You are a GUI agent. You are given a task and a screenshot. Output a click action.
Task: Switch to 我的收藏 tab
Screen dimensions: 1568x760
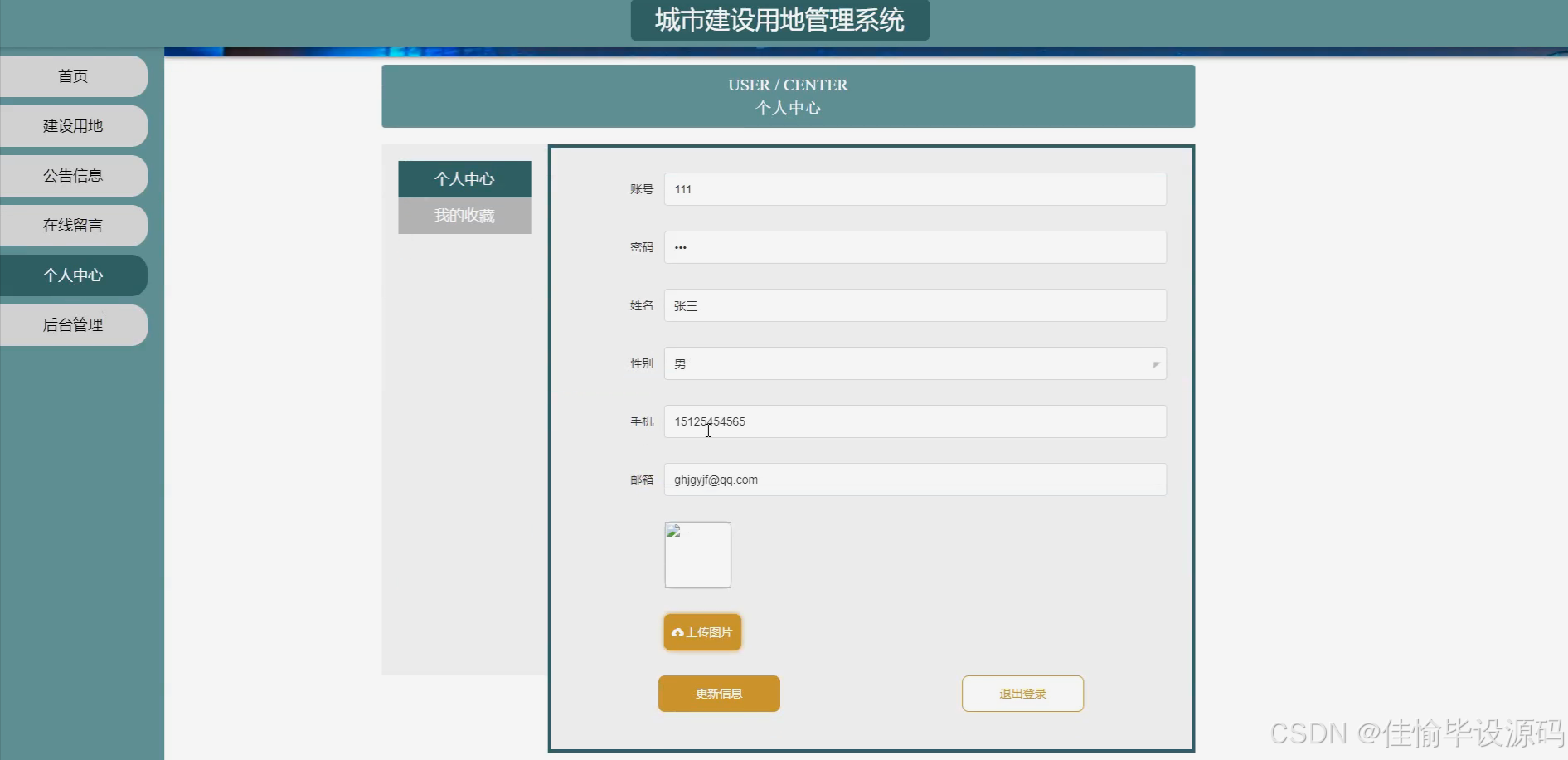(464, 216)
